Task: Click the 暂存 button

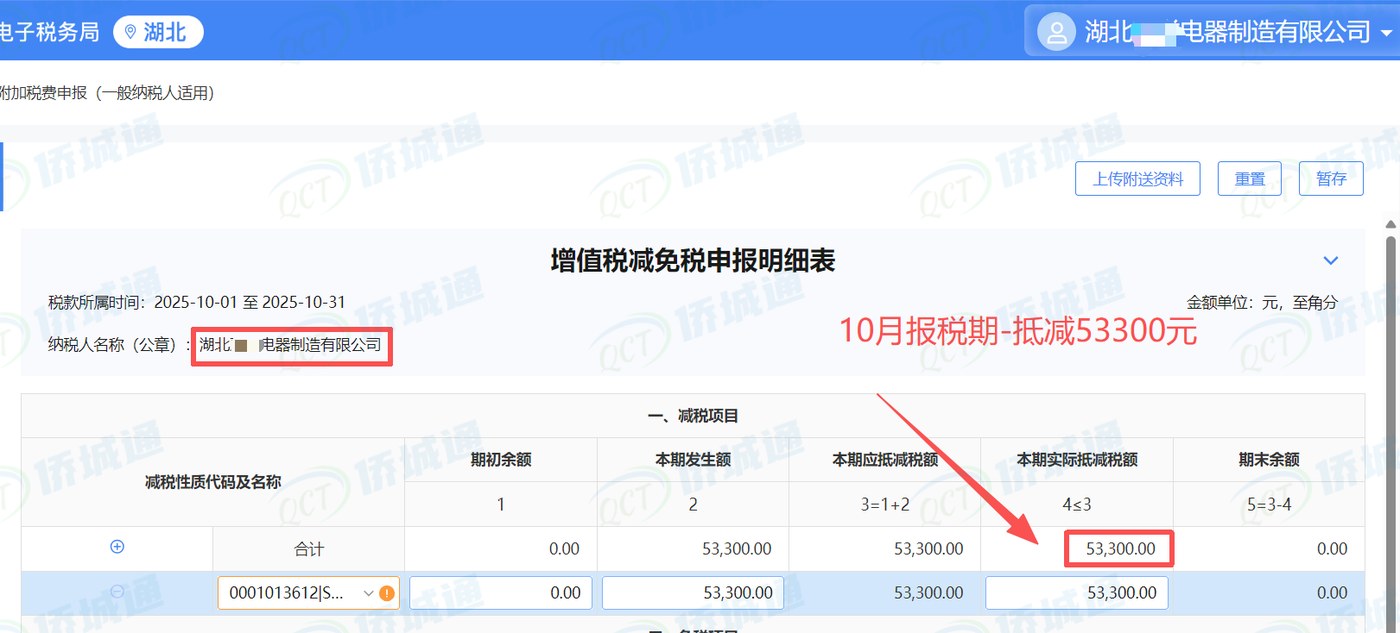Action: [1331, 179]
